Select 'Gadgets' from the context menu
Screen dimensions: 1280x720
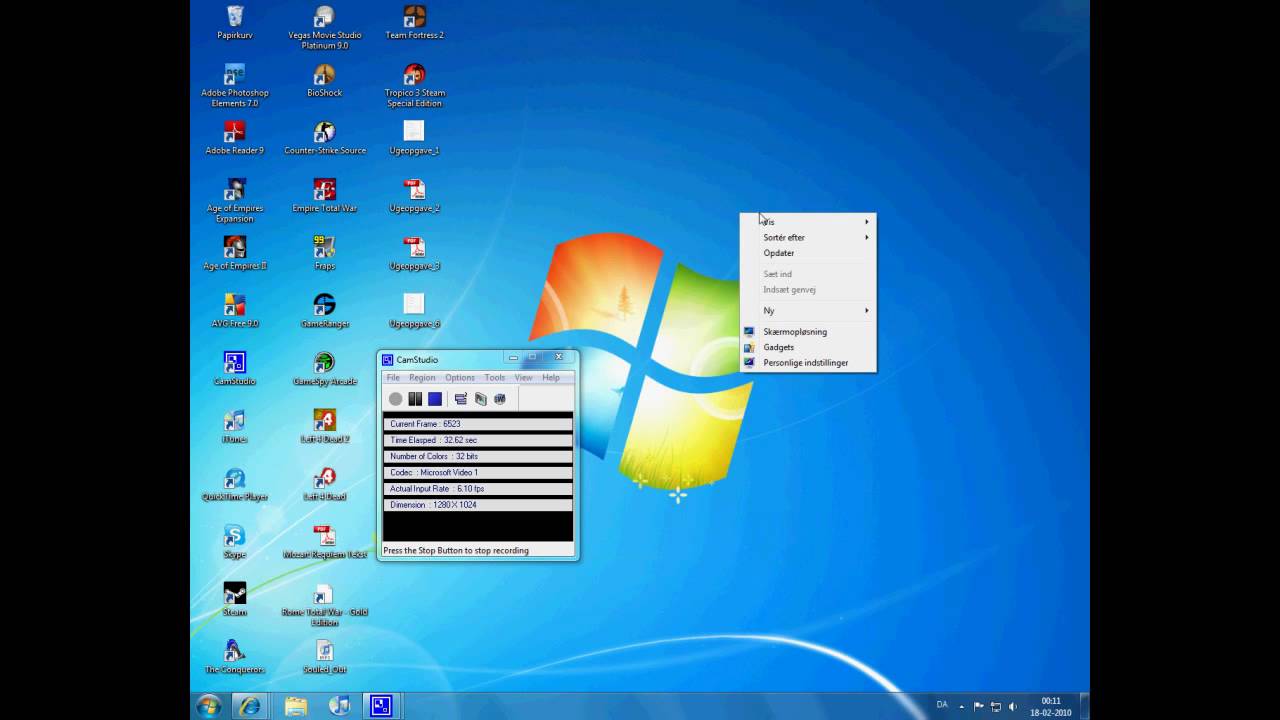(x=808, y=347)
